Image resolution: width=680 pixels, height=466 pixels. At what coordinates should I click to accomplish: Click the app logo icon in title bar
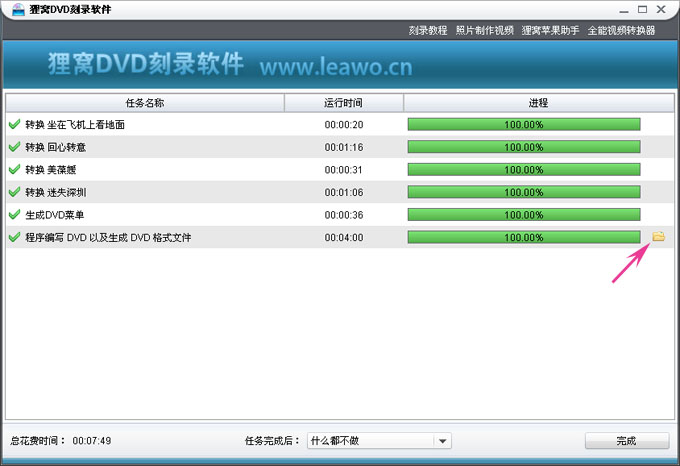point(18,9)
